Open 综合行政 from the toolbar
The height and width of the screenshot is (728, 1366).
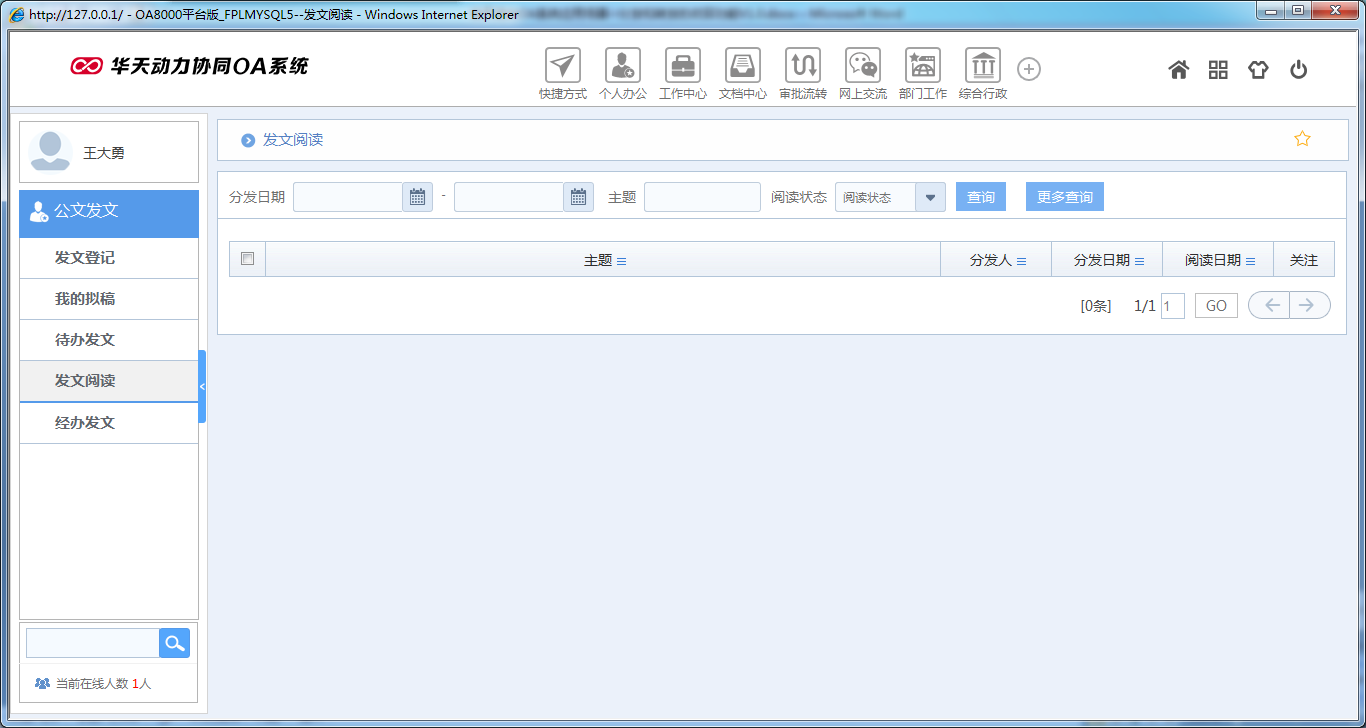pos(982,67)
